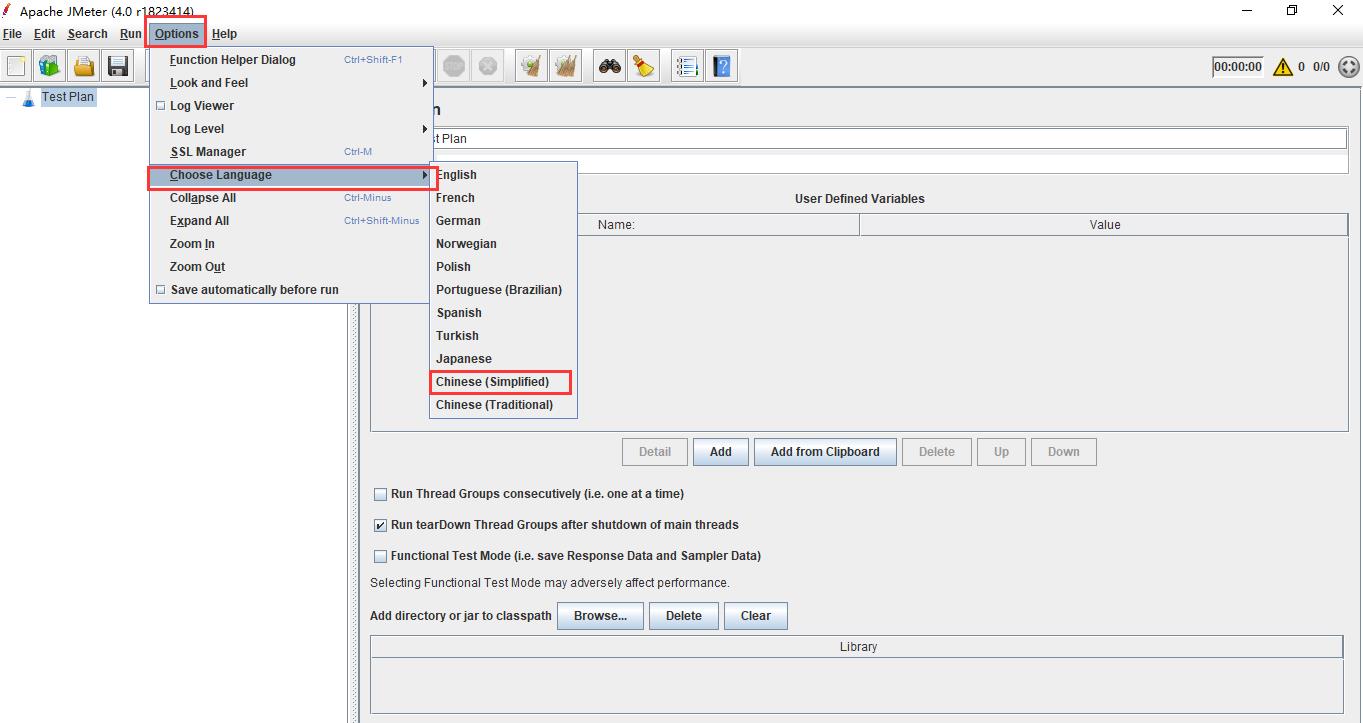Select Portuguese (Brazilian) language
This screenshot has width=1363, height=723.
pos(503,290)
